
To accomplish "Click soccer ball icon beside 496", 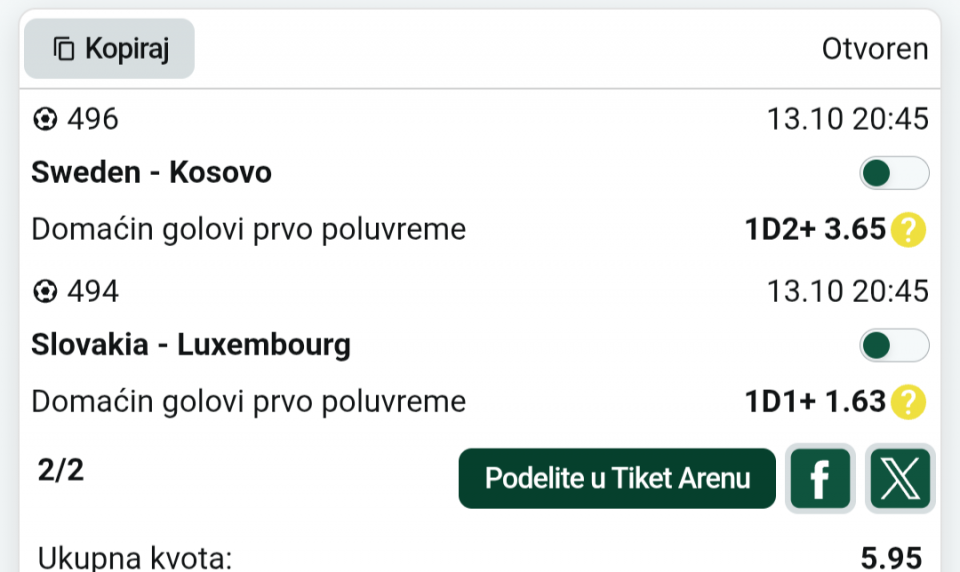I will (x=45, y=120).
